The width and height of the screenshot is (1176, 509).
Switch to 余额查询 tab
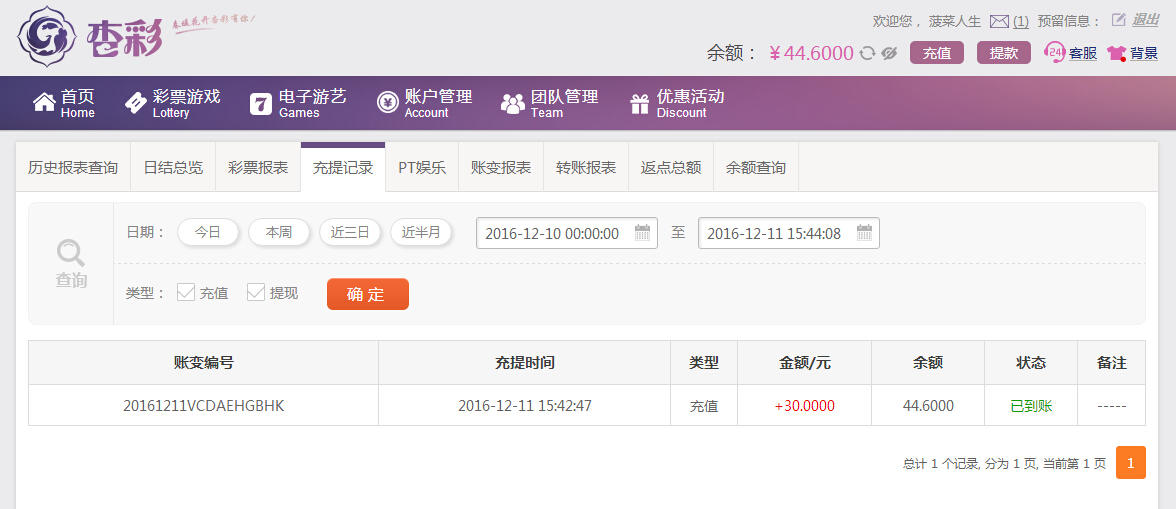[x=755, y=167]
